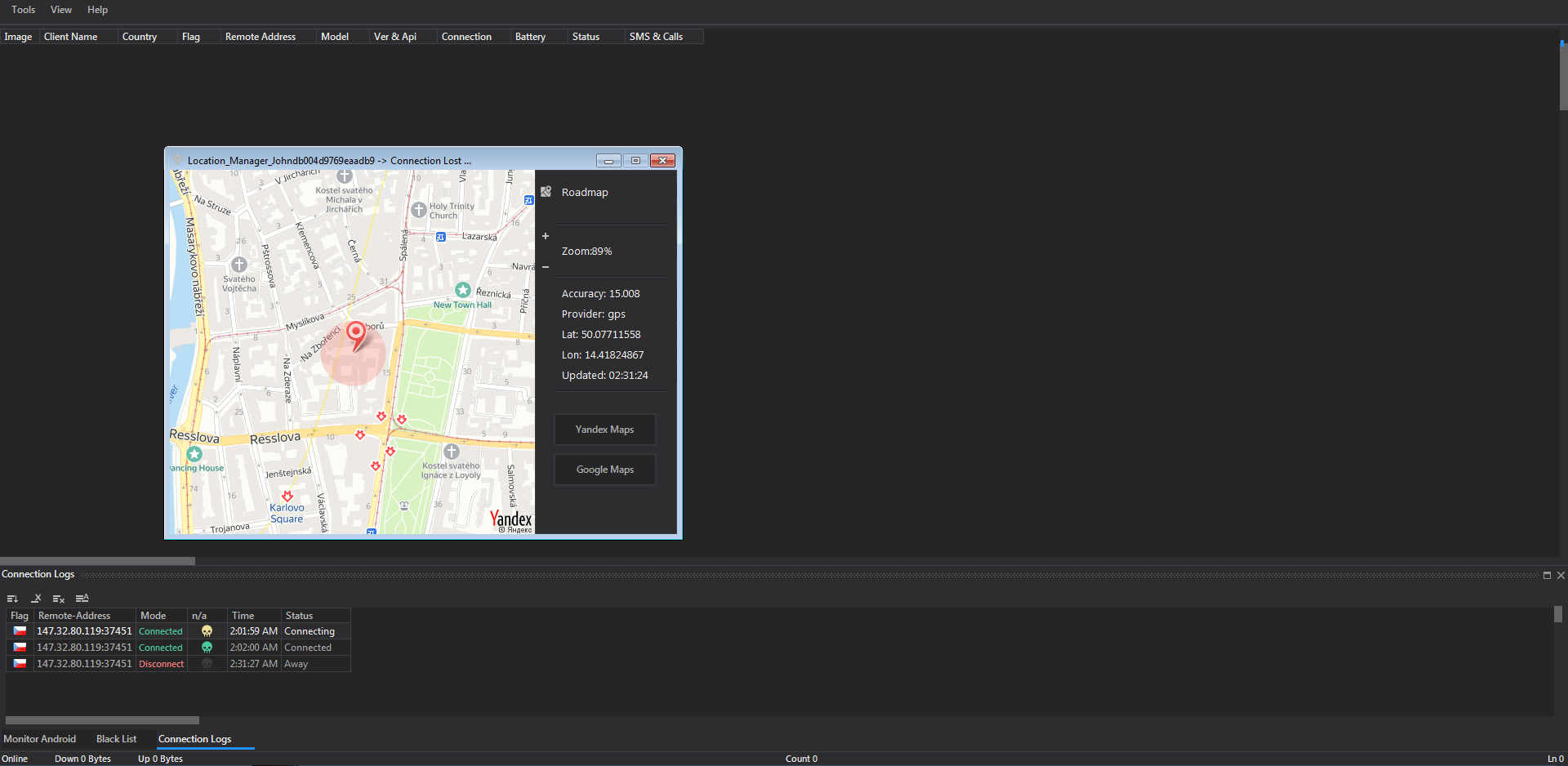Click the Location Manager window pin icon
The image size is (1568, 766).
pyautogui.click(x=178, y=160)
